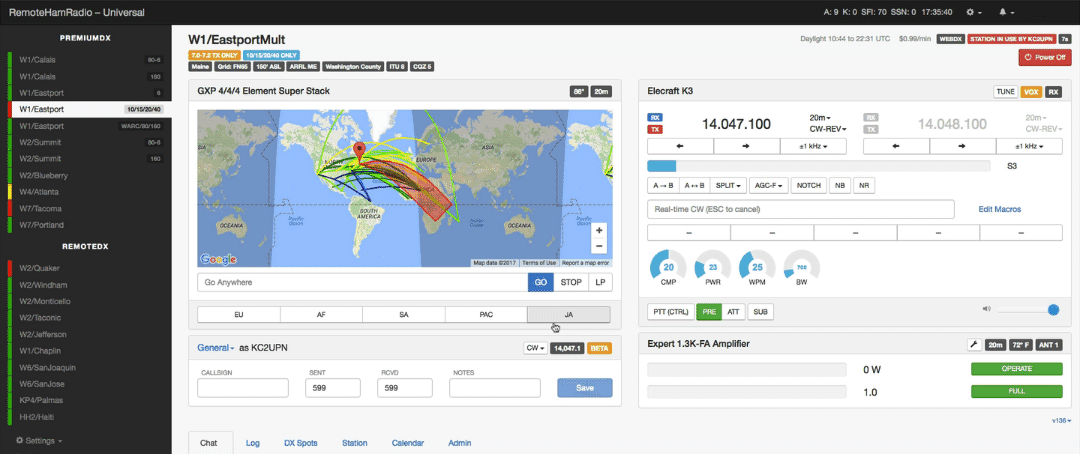
Task: Click the WPM keyer speed gauge
Action: (756, 267)
